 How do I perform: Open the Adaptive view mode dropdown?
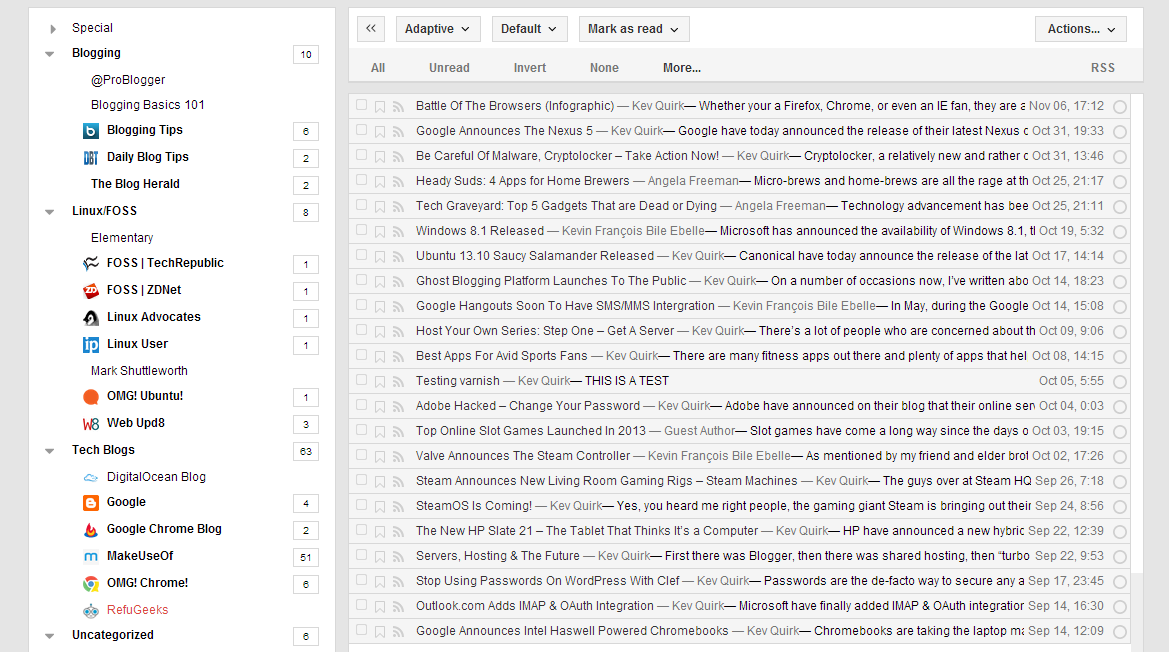pos(438,28)
